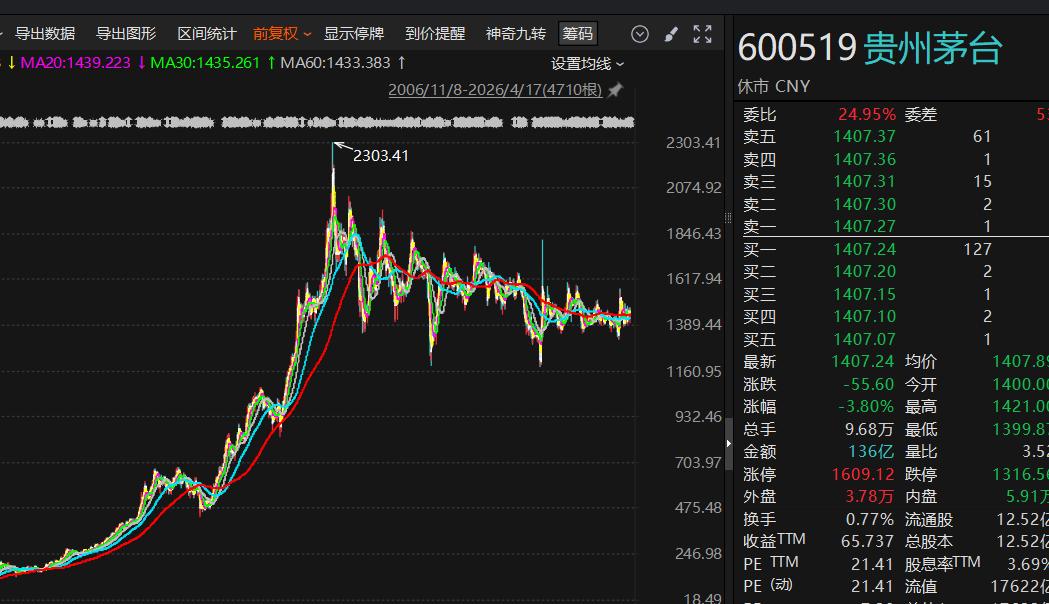Toggle 神奇九转 indicator
Viewport: 1049px width, 604px height.
[x=516, y=33]
